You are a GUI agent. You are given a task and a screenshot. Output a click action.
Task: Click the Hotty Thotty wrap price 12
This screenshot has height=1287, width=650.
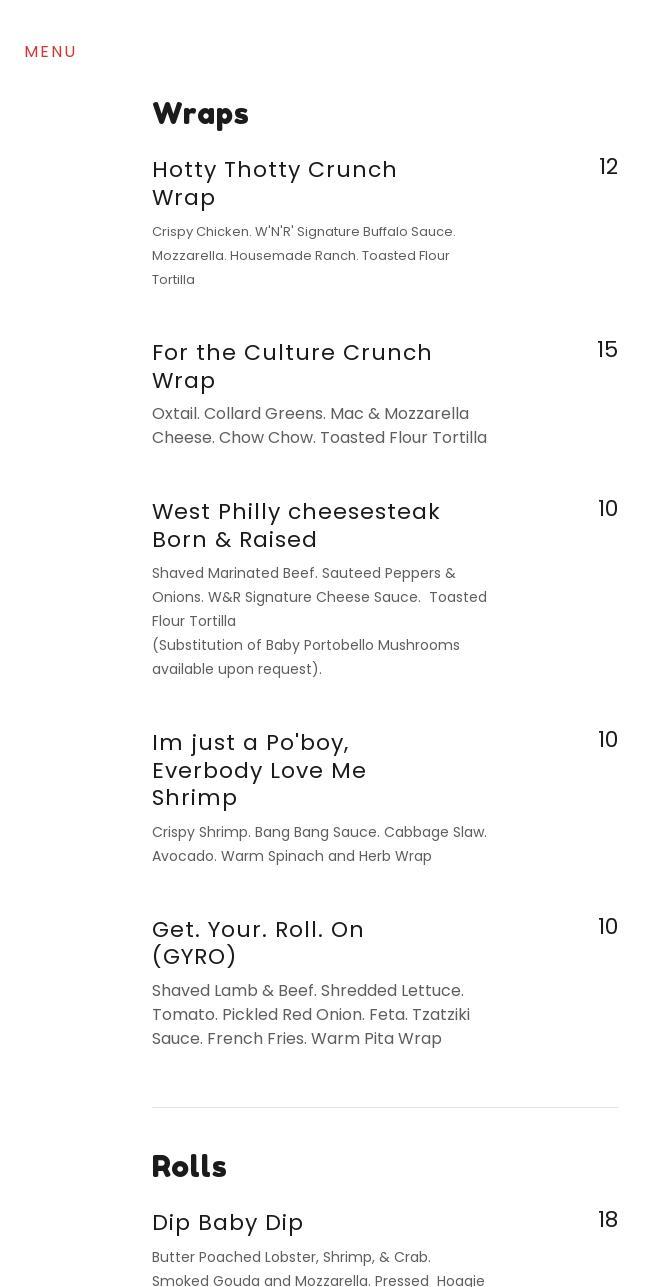pos(608,167)
